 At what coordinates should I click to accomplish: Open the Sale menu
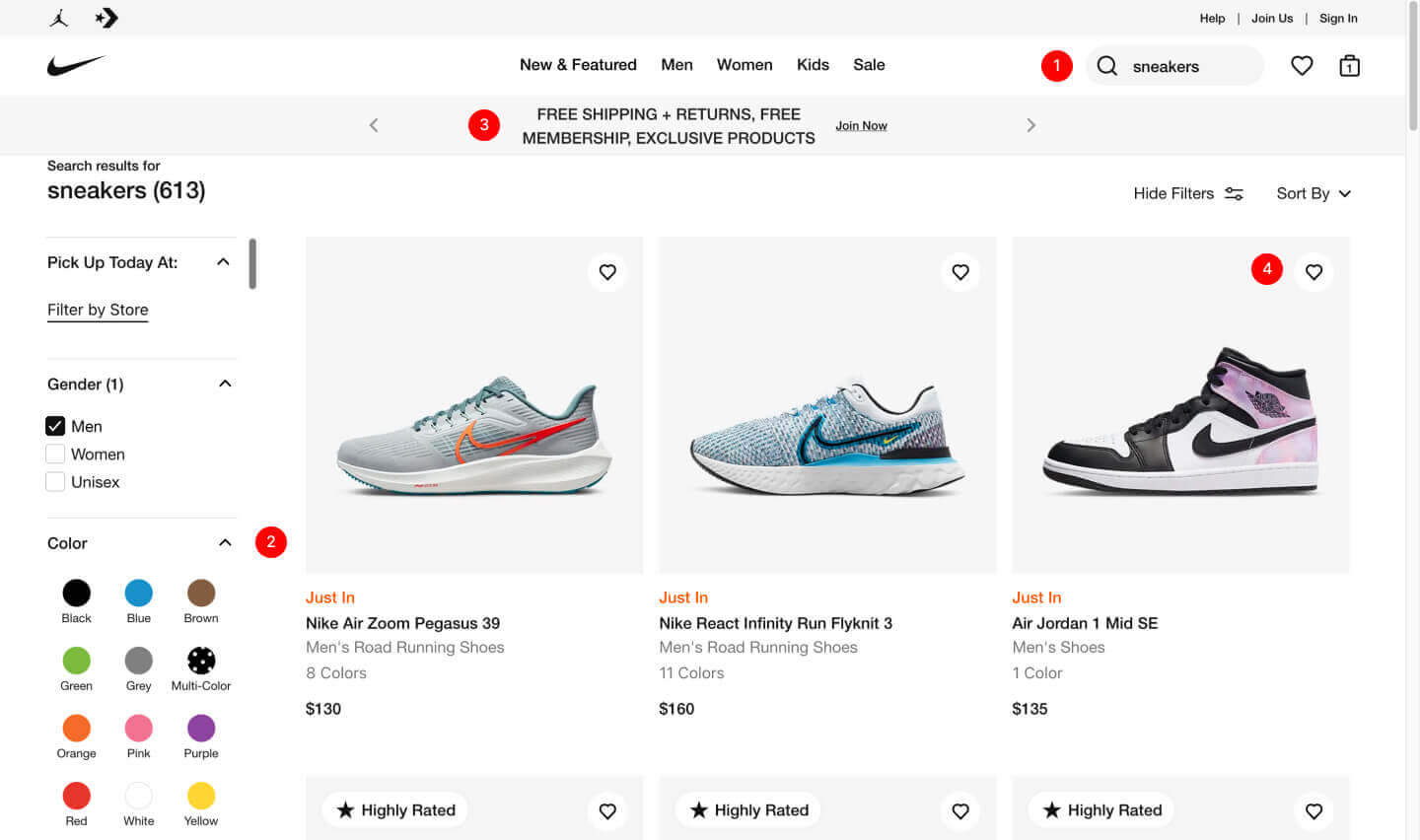pos(869,65)
